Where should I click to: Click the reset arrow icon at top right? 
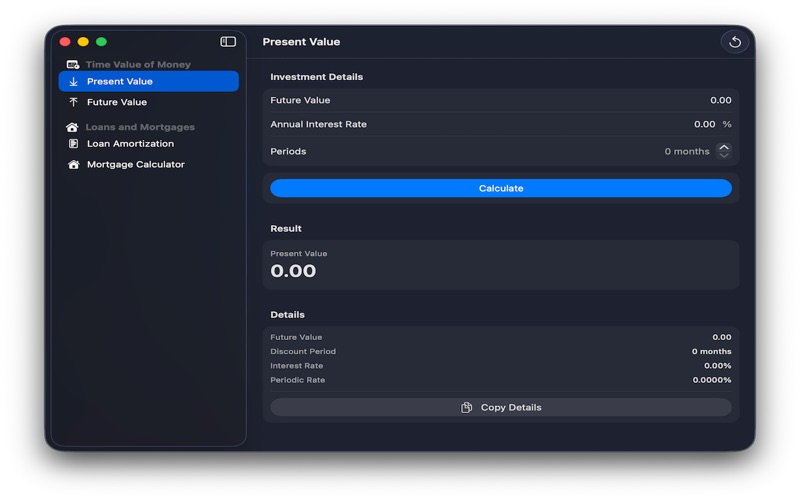click(735, 42)
